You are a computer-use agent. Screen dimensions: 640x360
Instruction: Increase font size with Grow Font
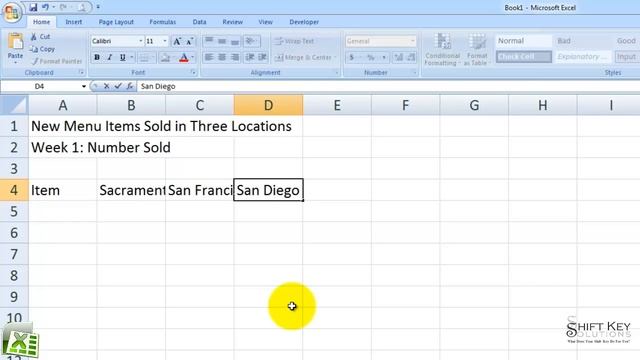[177, 41]
